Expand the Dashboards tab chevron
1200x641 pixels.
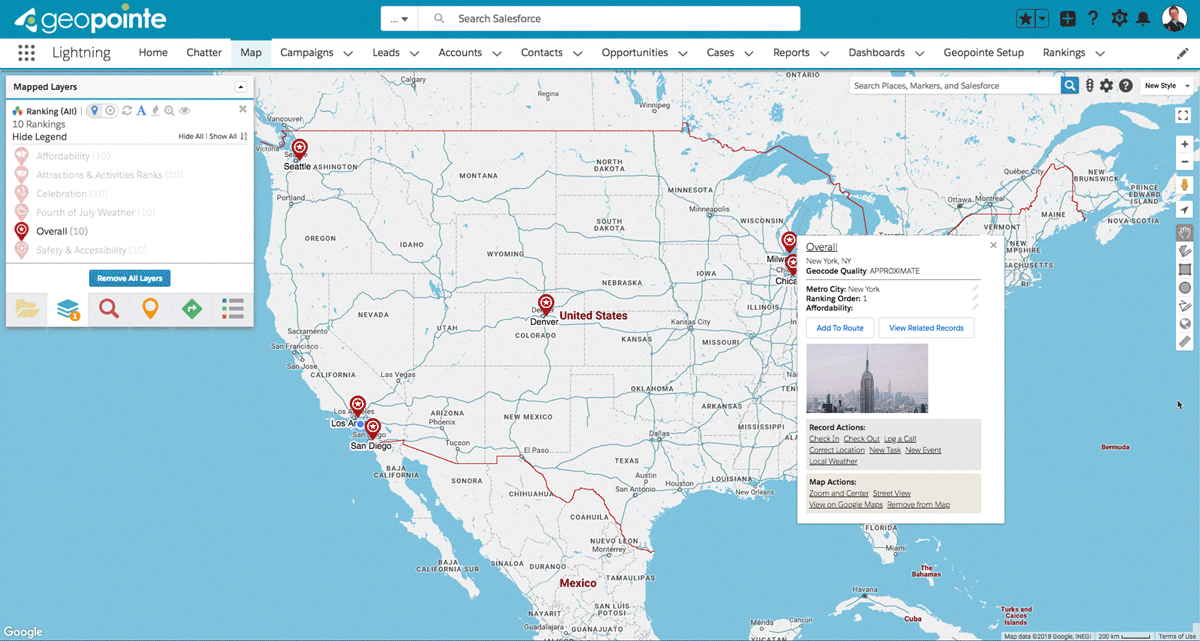920,53
